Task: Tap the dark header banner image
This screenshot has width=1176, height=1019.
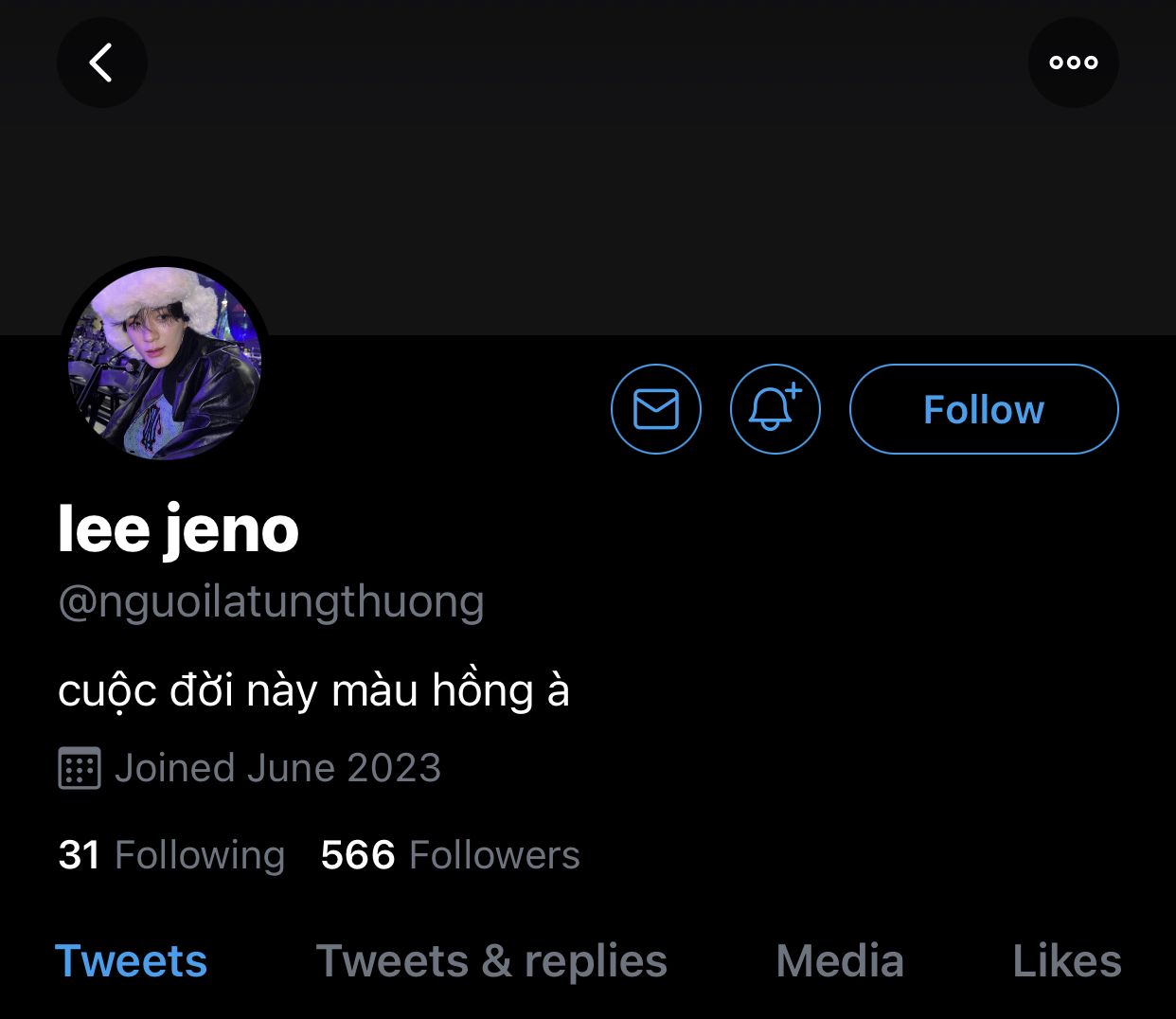Action: pos(587,189)
